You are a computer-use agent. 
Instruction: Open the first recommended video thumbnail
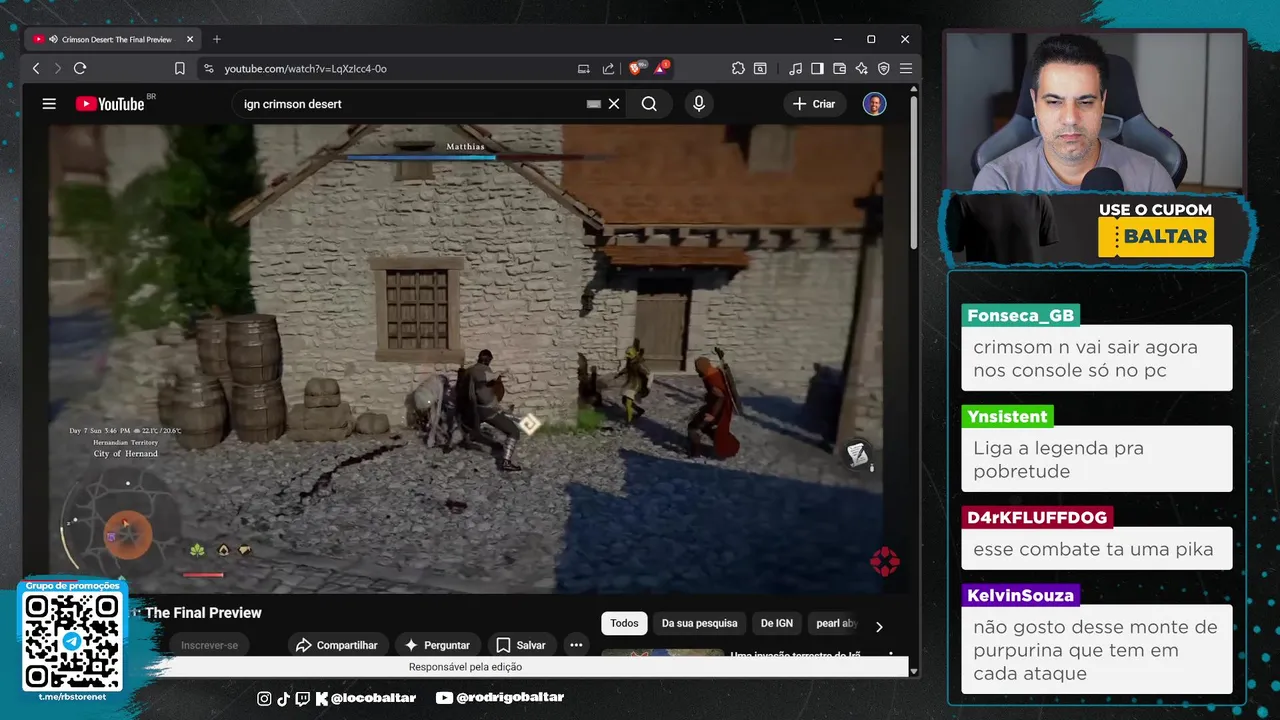662,652
